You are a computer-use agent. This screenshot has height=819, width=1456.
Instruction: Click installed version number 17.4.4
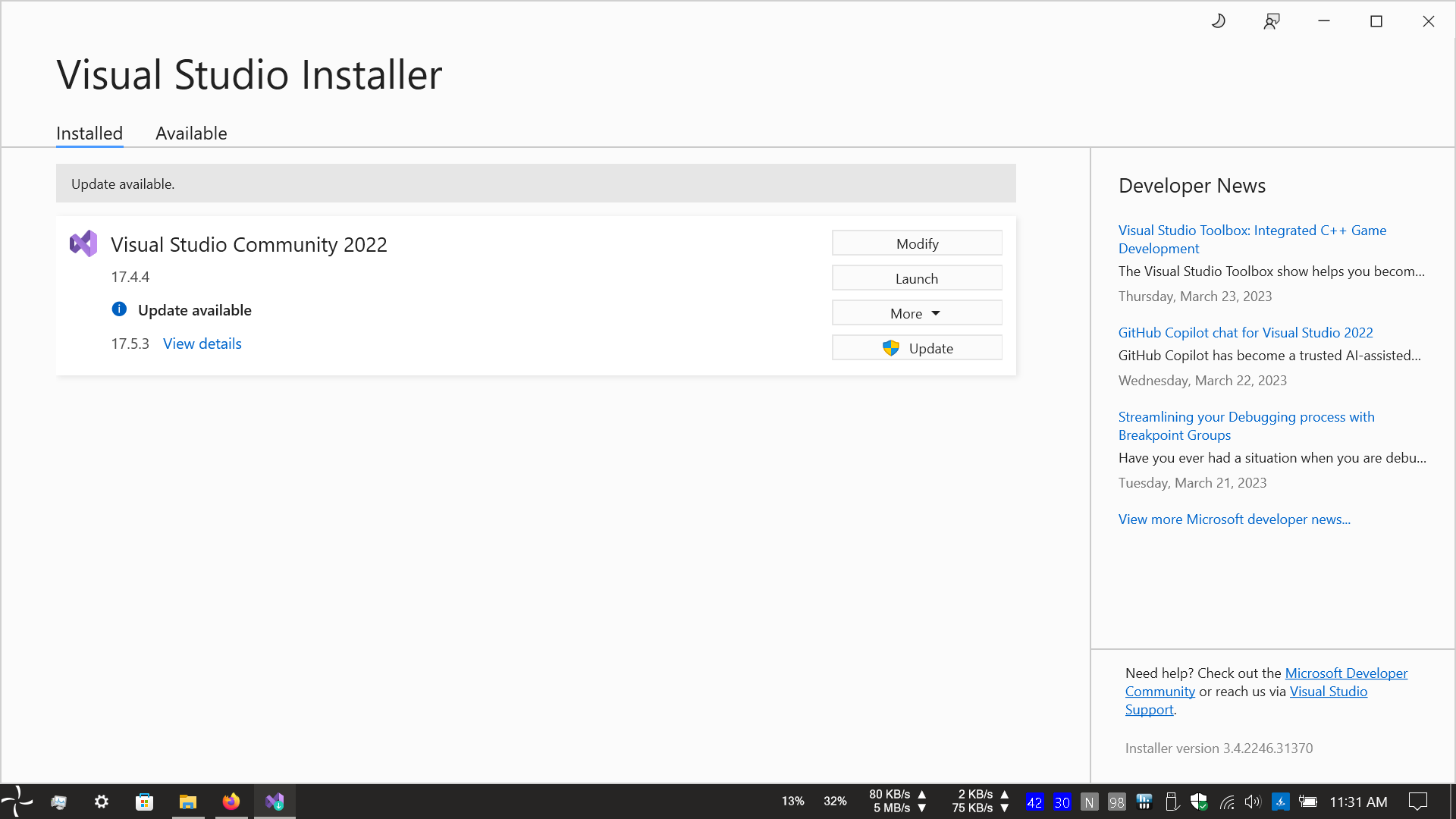[x=130, y=277]
